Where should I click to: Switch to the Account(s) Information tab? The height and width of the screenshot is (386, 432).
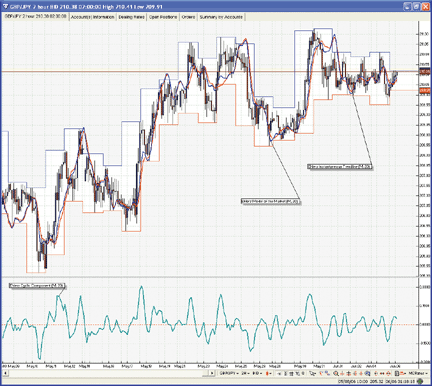[x=92, y=17]
